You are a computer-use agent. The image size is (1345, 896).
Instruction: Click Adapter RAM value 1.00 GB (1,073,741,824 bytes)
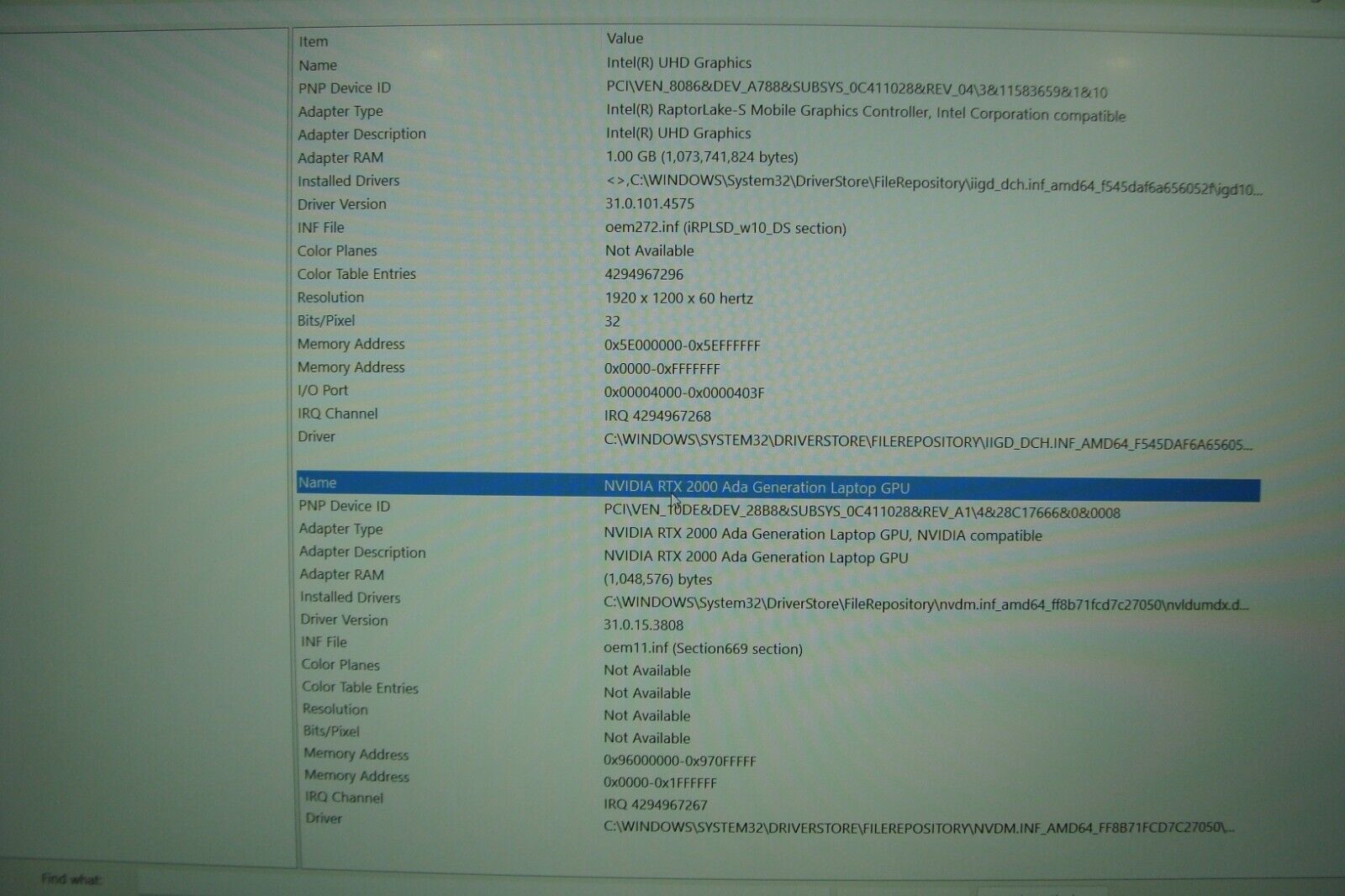(702, 157)
